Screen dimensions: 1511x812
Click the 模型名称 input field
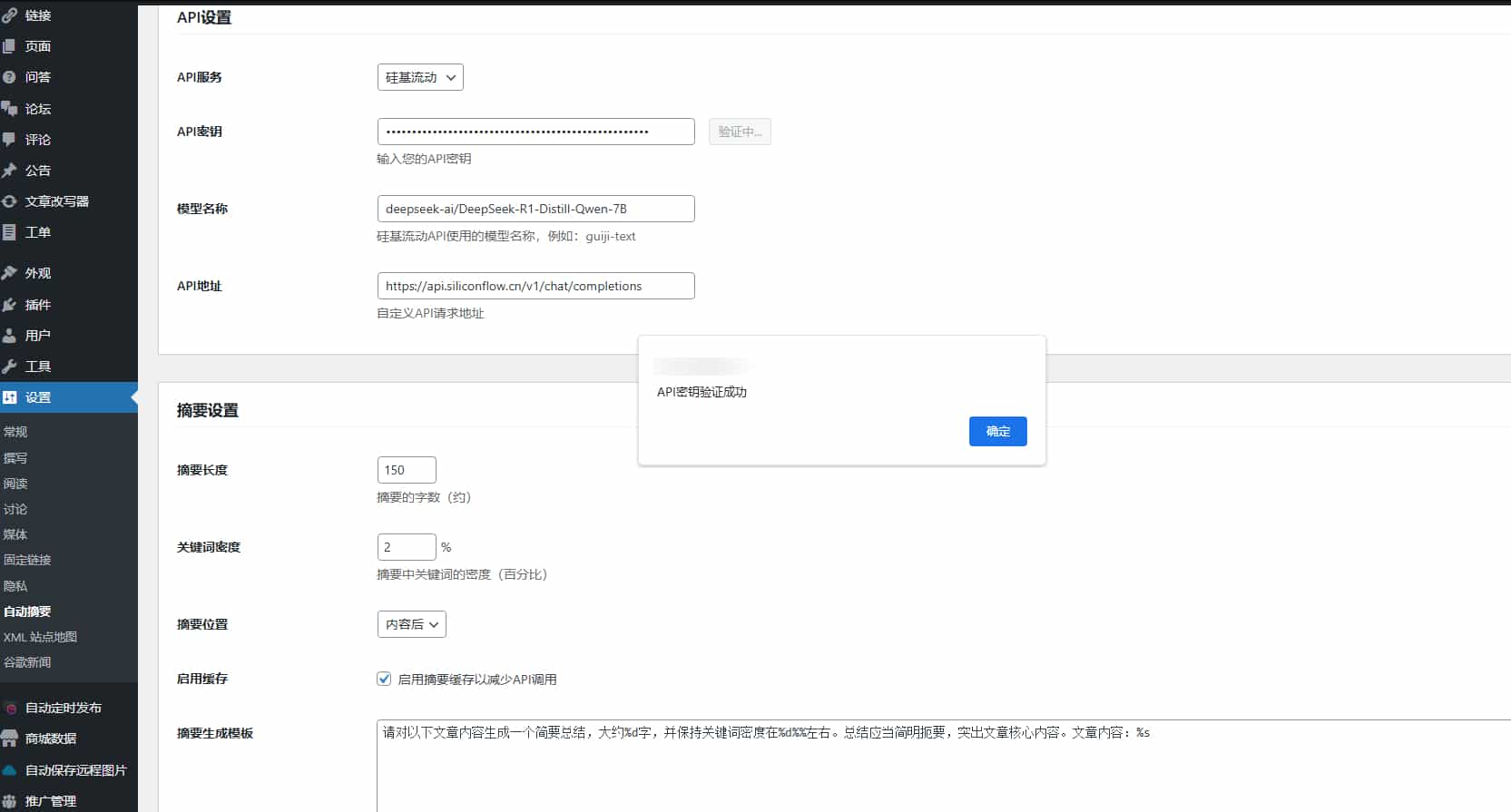(x=535, y=209)
